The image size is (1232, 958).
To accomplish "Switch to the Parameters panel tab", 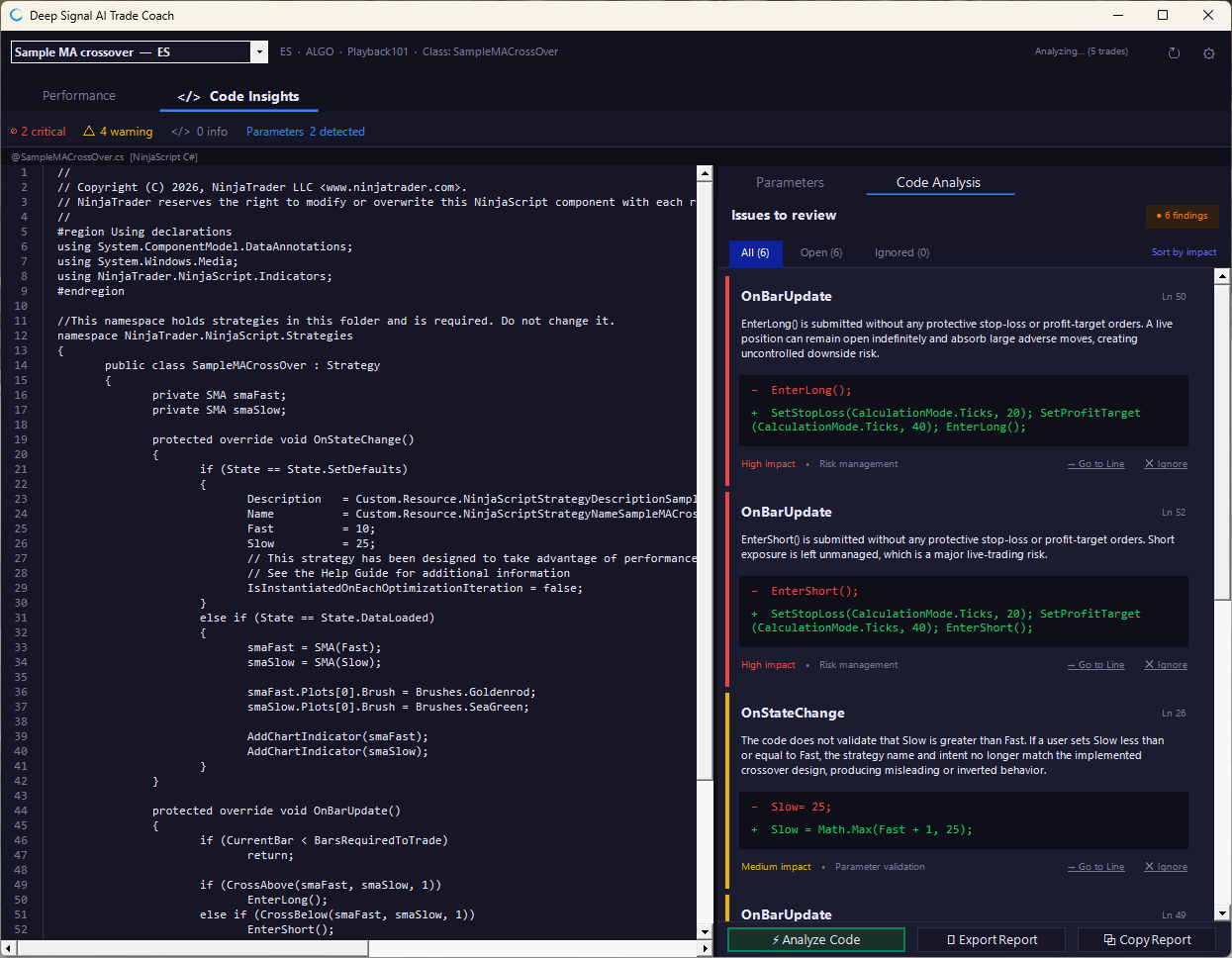I will point(790,183).
